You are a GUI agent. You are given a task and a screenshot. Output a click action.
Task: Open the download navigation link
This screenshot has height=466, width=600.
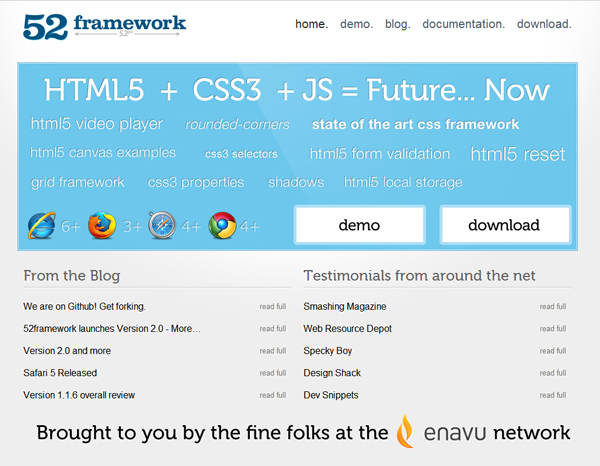[x=544, y=24]
